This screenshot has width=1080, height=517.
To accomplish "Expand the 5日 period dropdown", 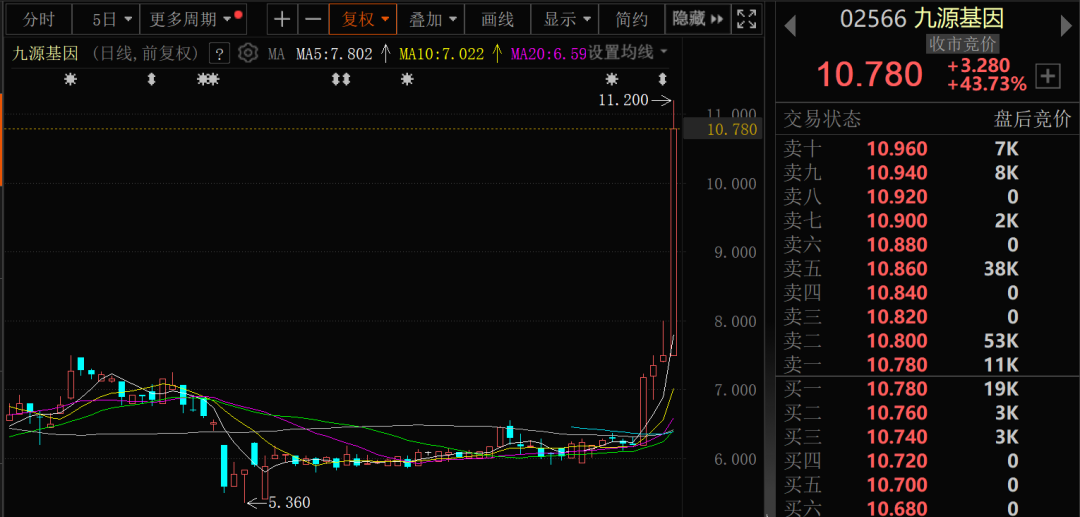I will (x=111, y=19).
